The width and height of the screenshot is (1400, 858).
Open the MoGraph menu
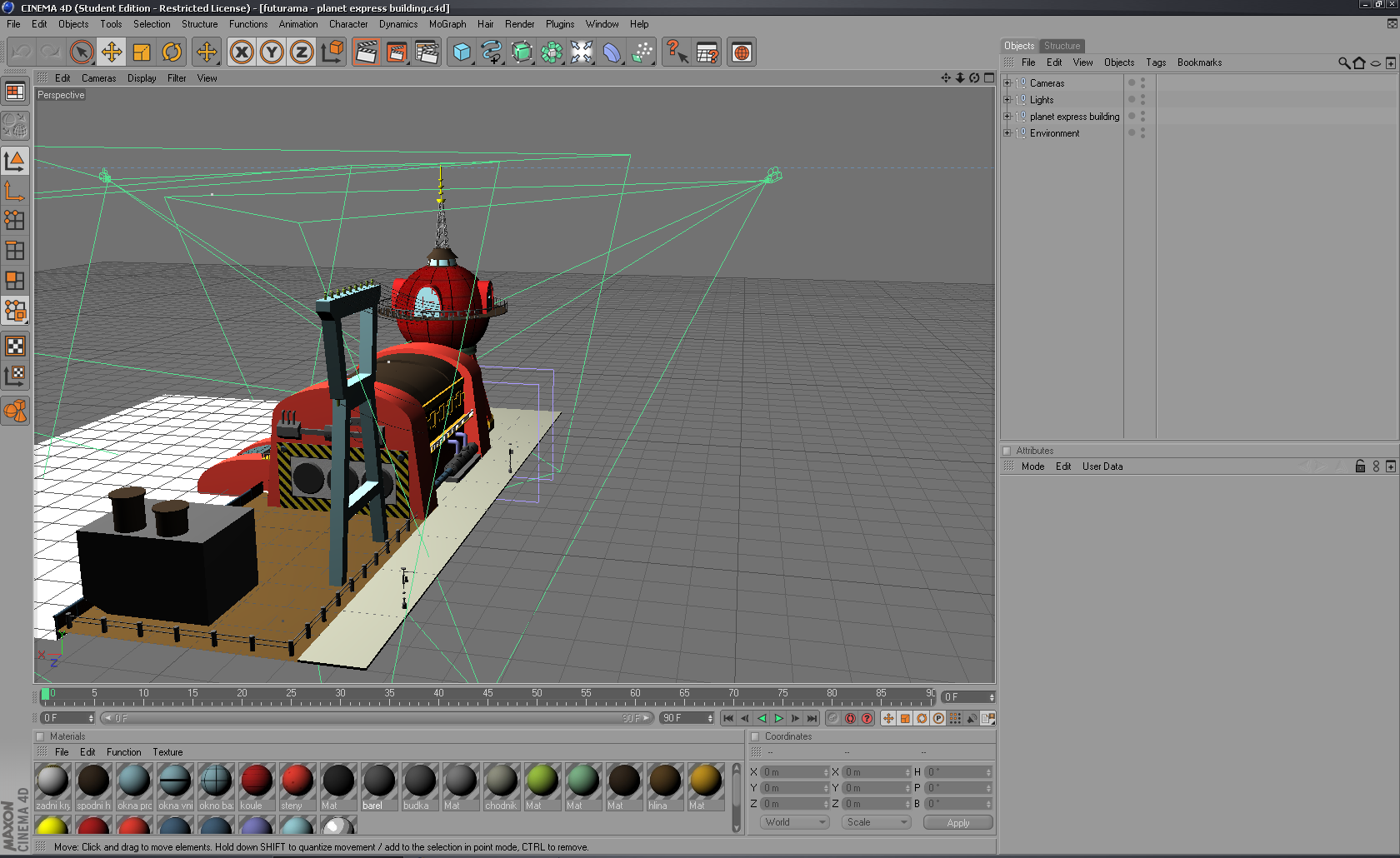click(447, 24)
